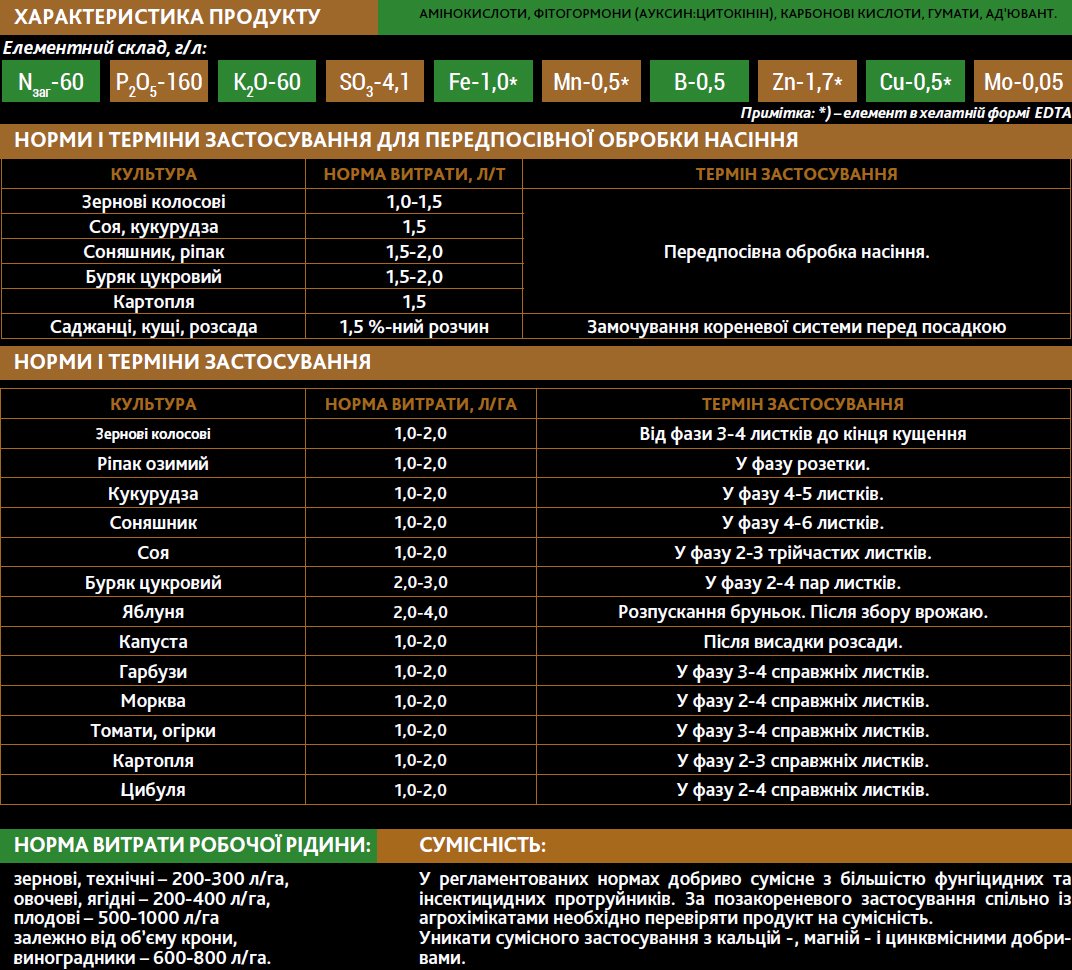Image resolution: width=1072 pixels, height=970 pixels.
Task: Click the P2O5-160 phosphorus badge
Action: [x=159, y=81]
